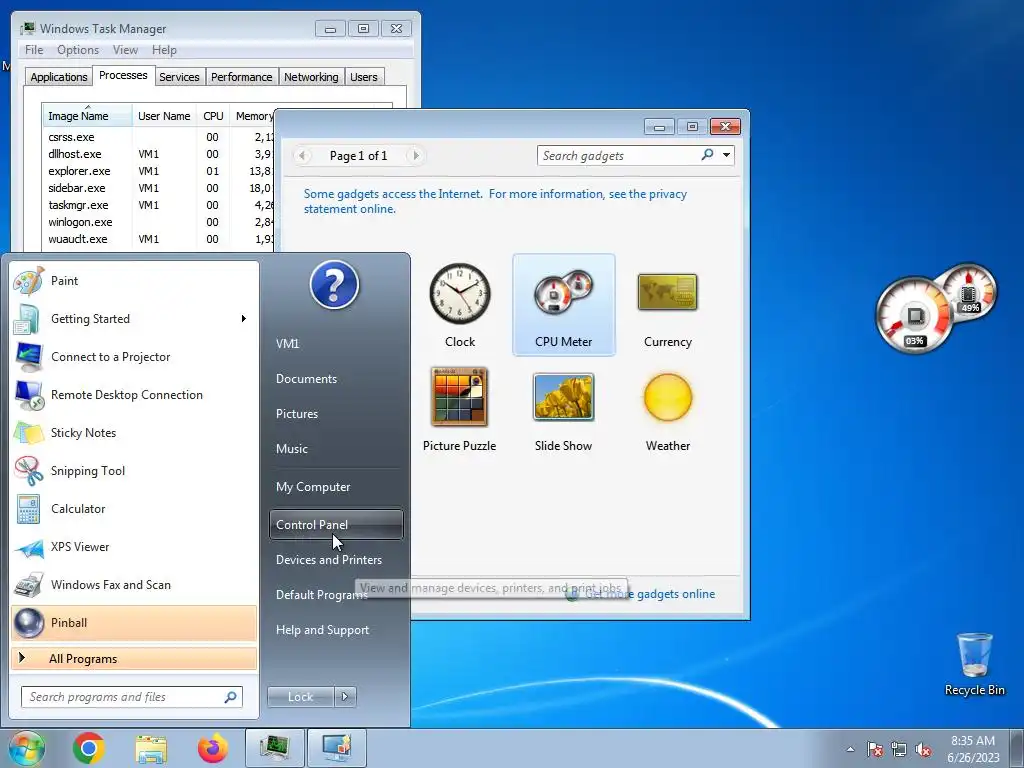The image size is (1024, 768).
Task: Switch to Networking tab
Action: (311, 77)
